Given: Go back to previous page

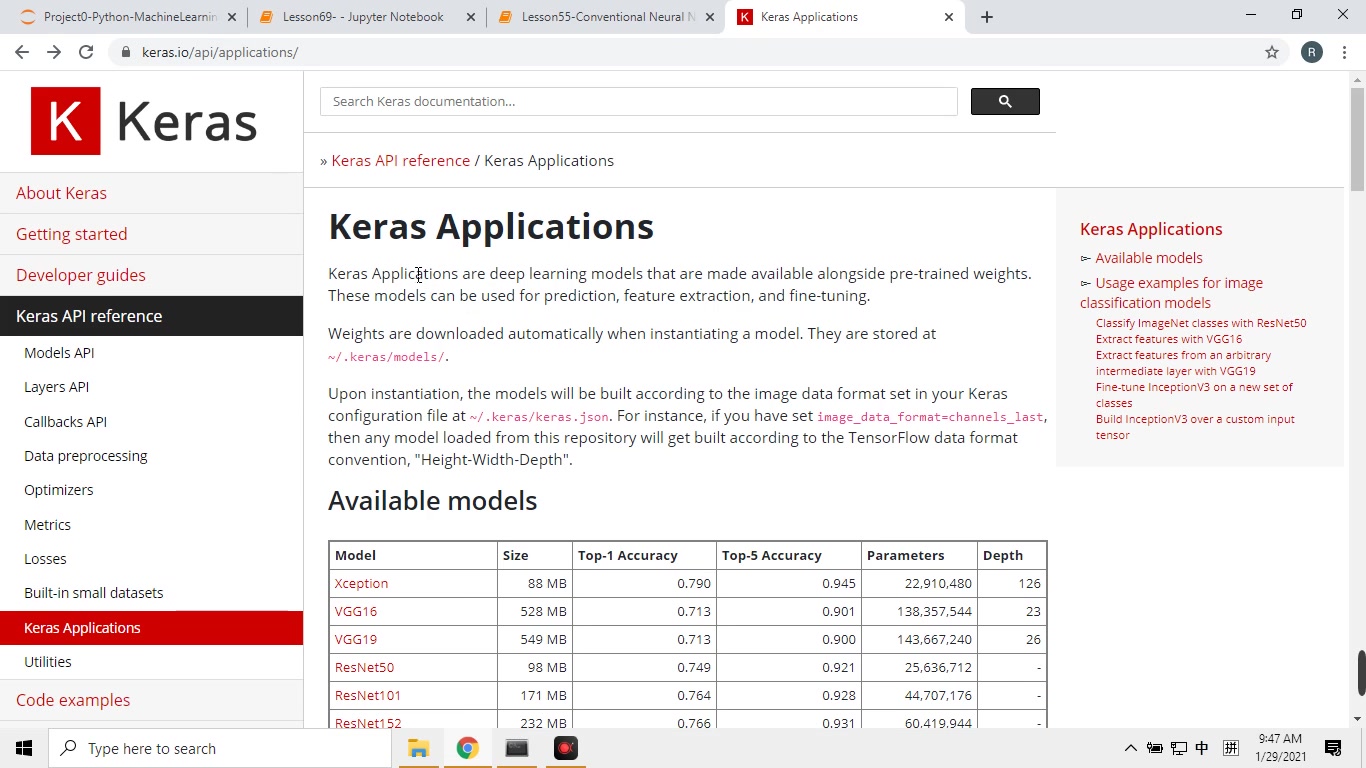Looking at the screenshot, I should coord(22,52).
